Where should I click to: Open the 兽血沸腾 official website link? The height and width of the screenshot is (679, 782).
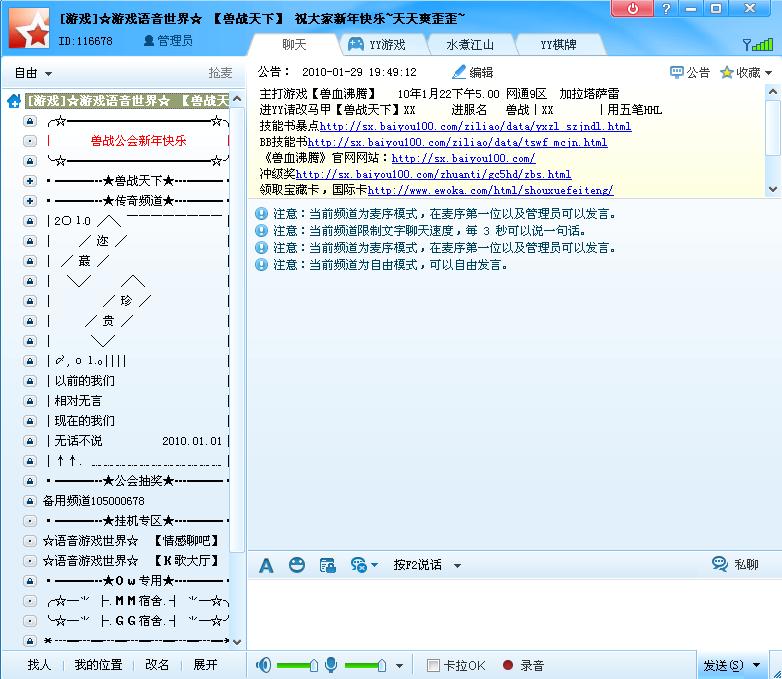[x=463, y=158]
